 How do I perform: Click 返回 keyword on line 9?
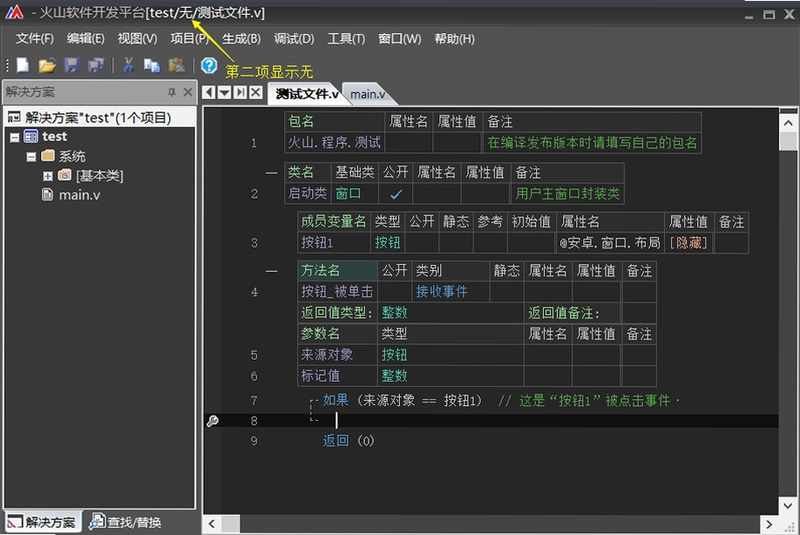(x=335, y=441)
